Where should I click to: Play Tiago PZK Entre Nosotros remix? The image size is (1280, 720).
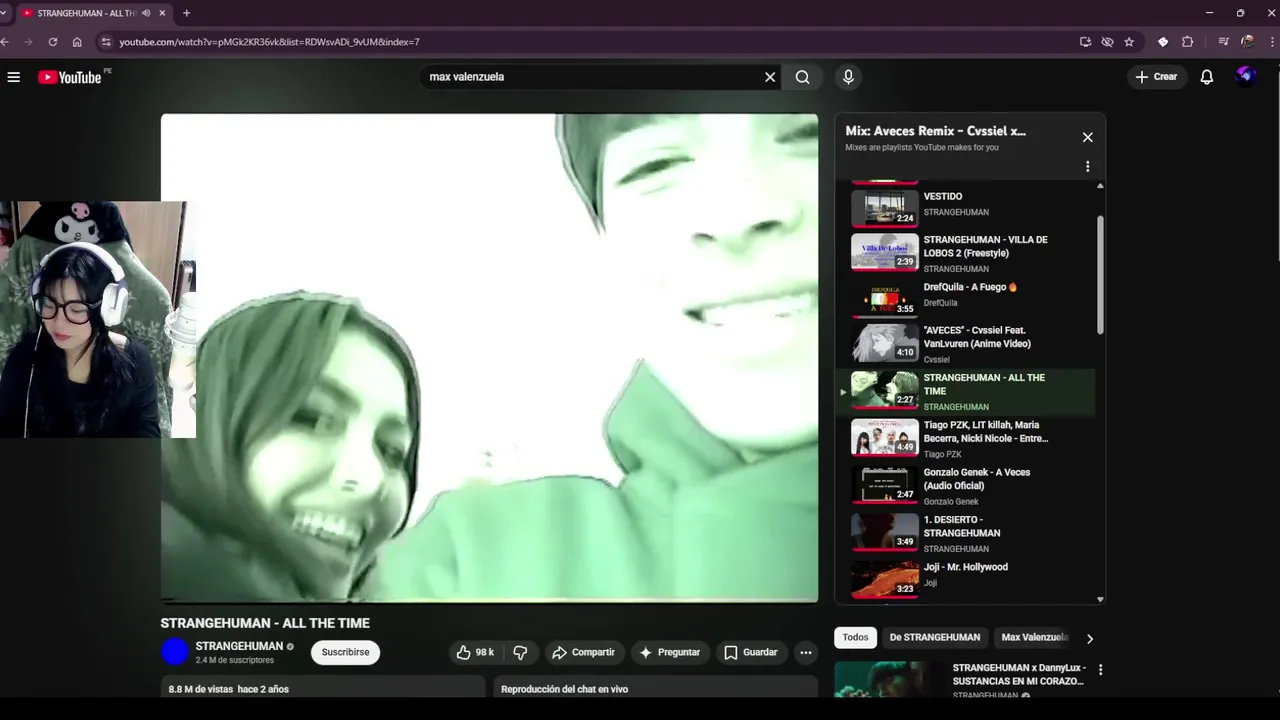tap(965, 439)
